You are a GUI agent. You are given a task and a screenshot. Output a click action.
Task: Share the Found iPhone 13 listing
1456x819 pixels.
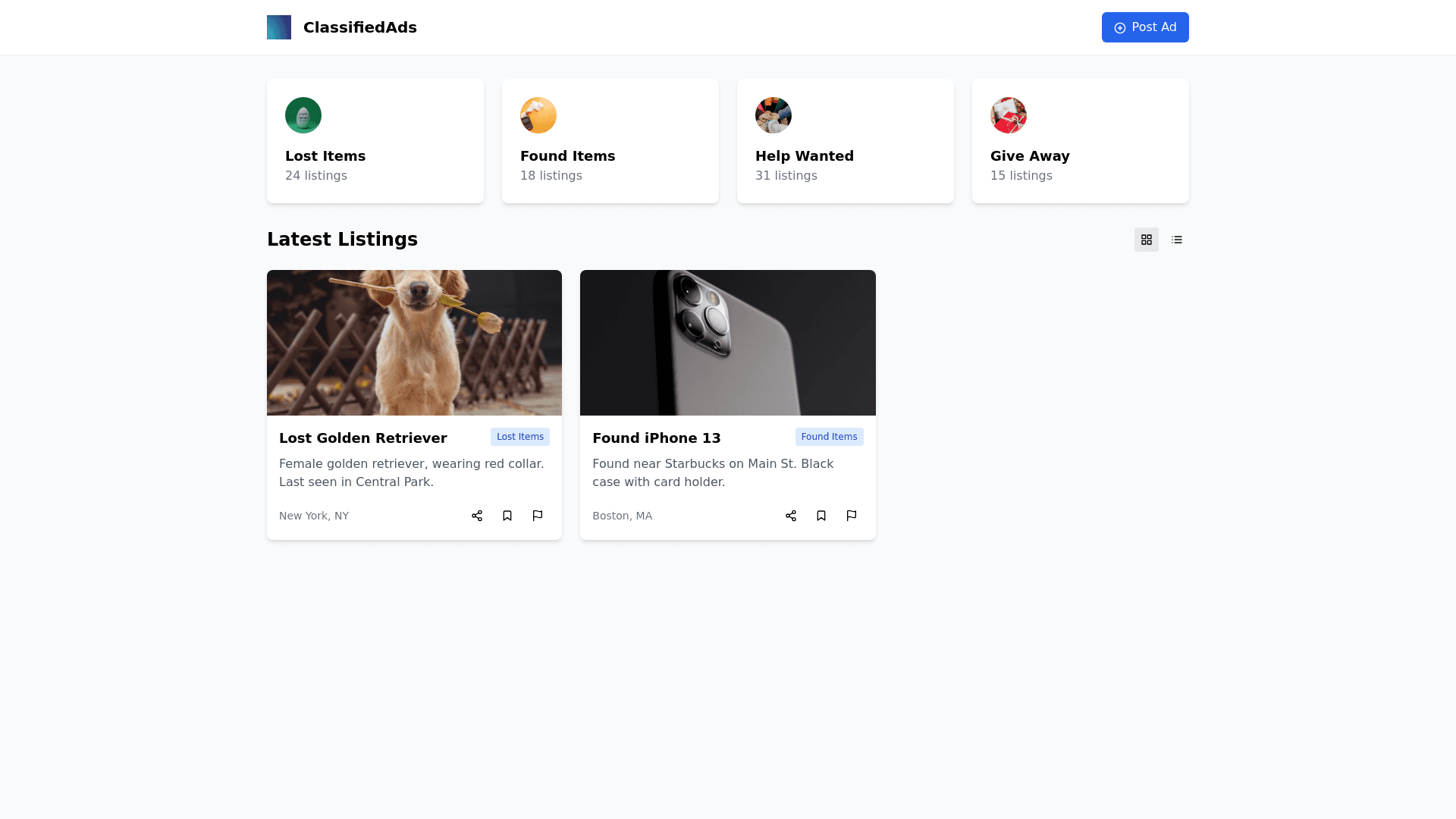(x=791, y=516)
